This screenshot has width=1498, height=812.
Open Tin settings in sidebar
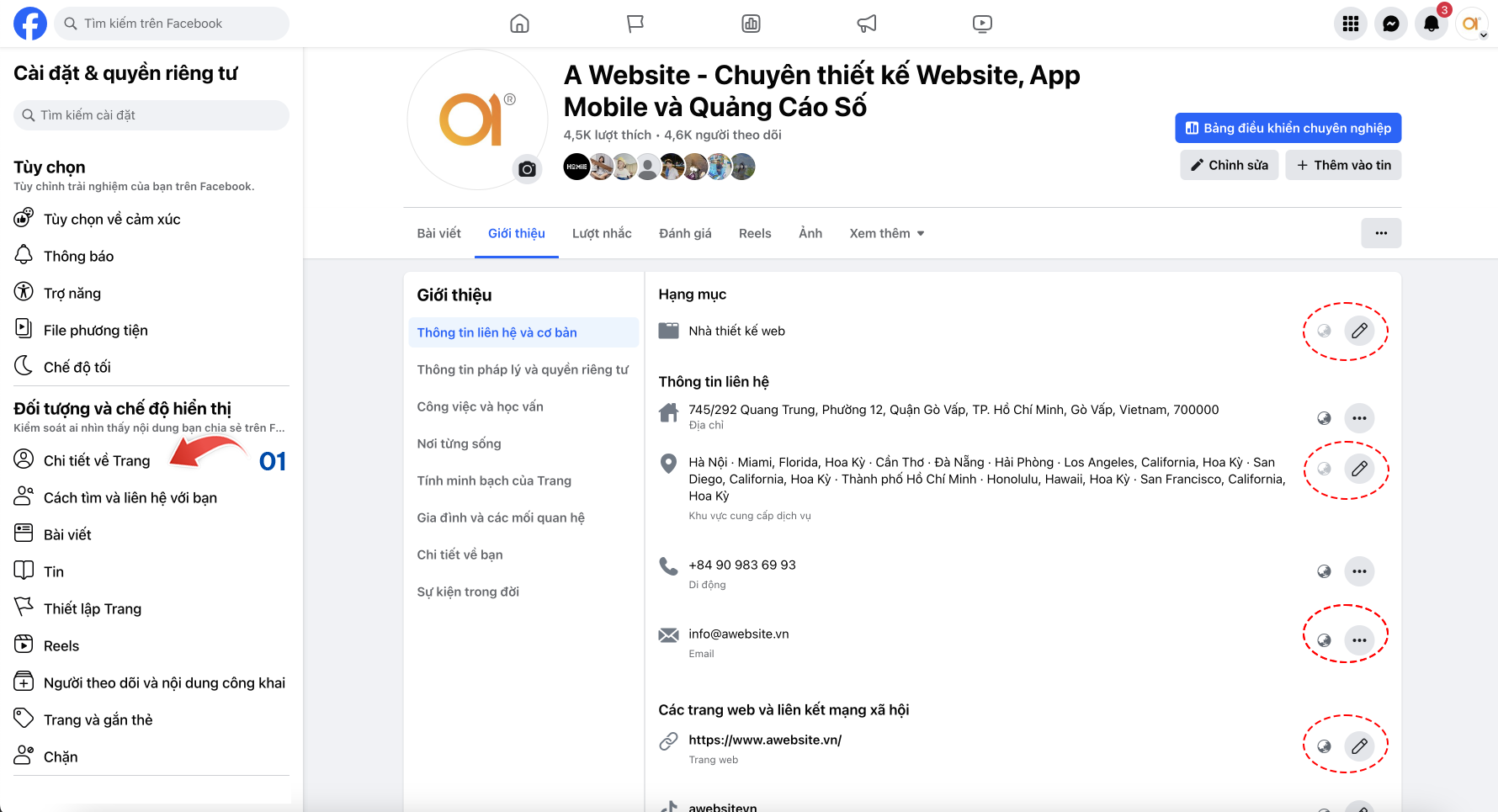[x=151, y=571]
